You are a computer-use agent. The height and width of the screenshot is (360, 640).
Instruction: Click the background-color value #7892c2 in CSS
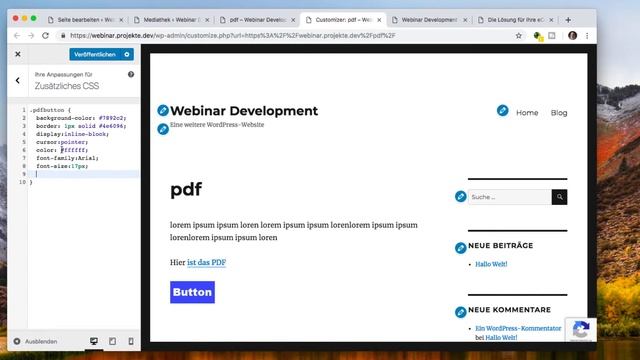[112, 118]
